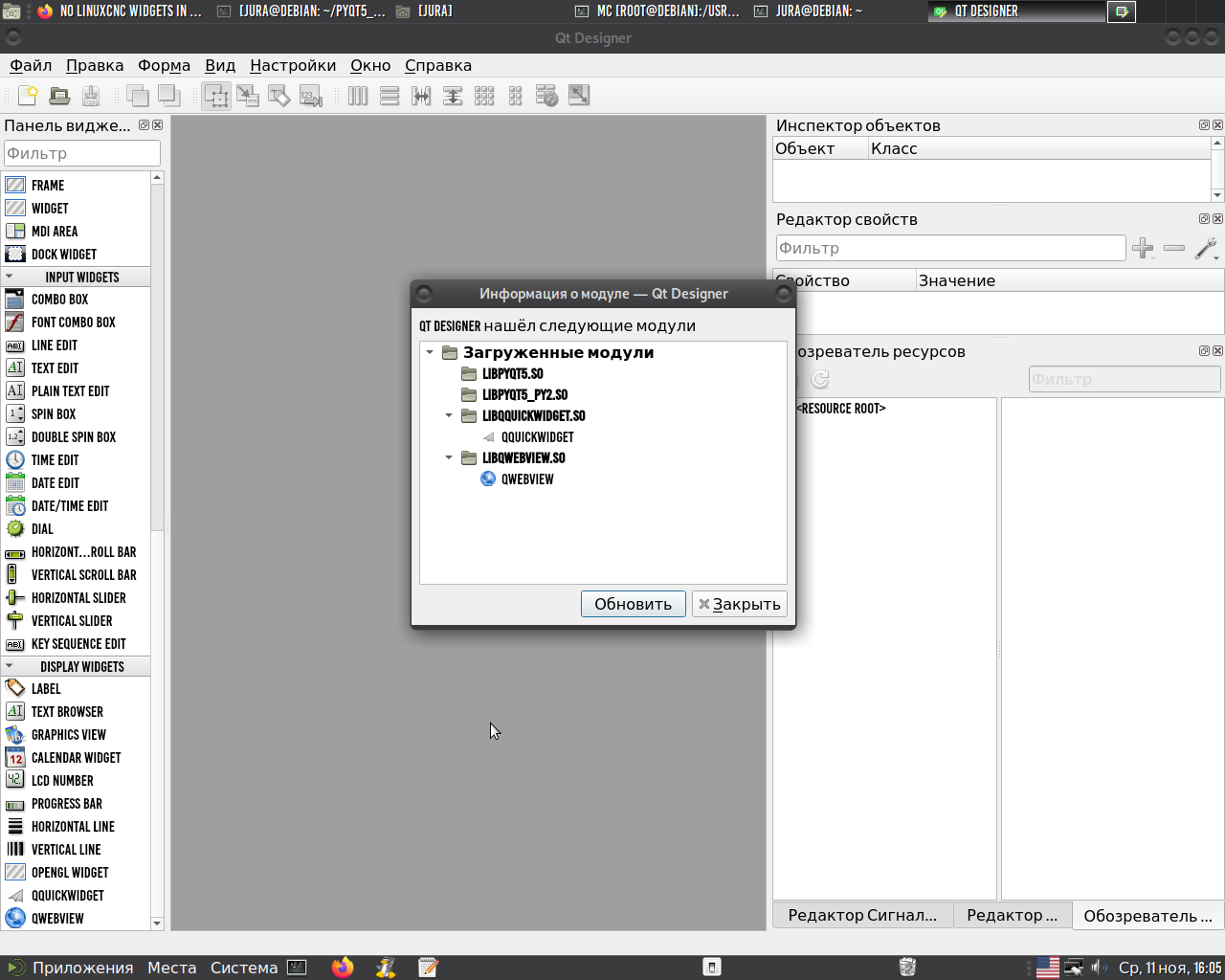Select the Edit Widgets mode icon
The image size is (1225, 980).
[216, 96]
